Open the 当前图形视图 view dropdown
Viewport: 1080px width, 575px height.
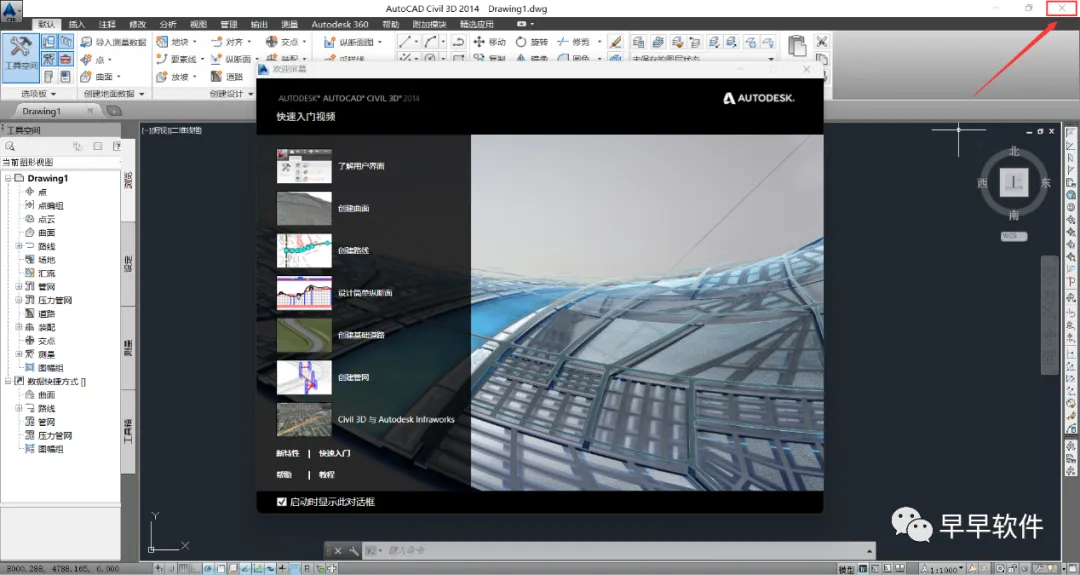click(x=61, y=162)
